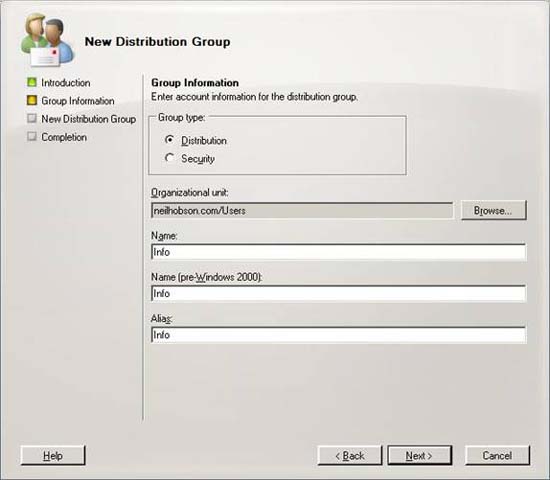Browse for an organizational unit

pyautogui.click(x=493, y=210)
